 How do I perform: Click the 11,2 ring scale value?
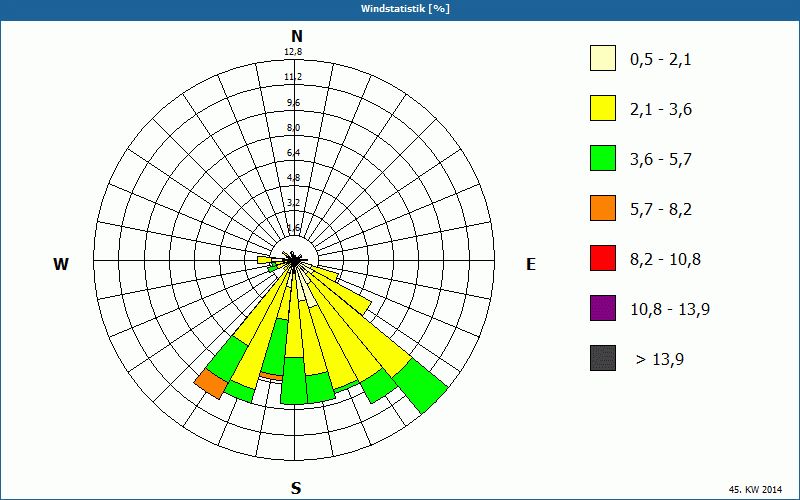(x=293, y=77)
